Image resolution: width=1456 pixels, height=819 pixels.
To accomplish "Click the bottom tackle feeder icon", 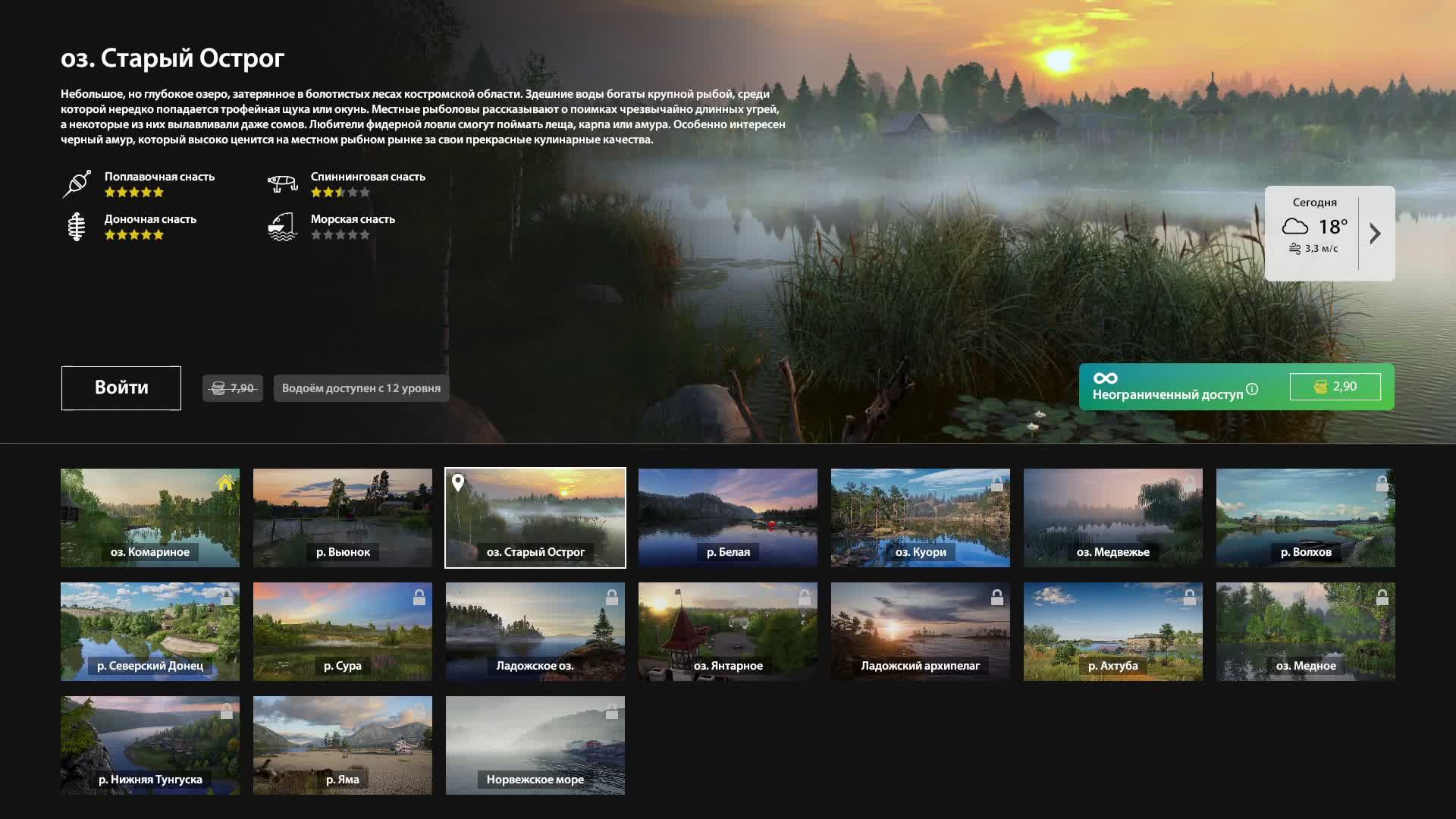I will point(76,227).
